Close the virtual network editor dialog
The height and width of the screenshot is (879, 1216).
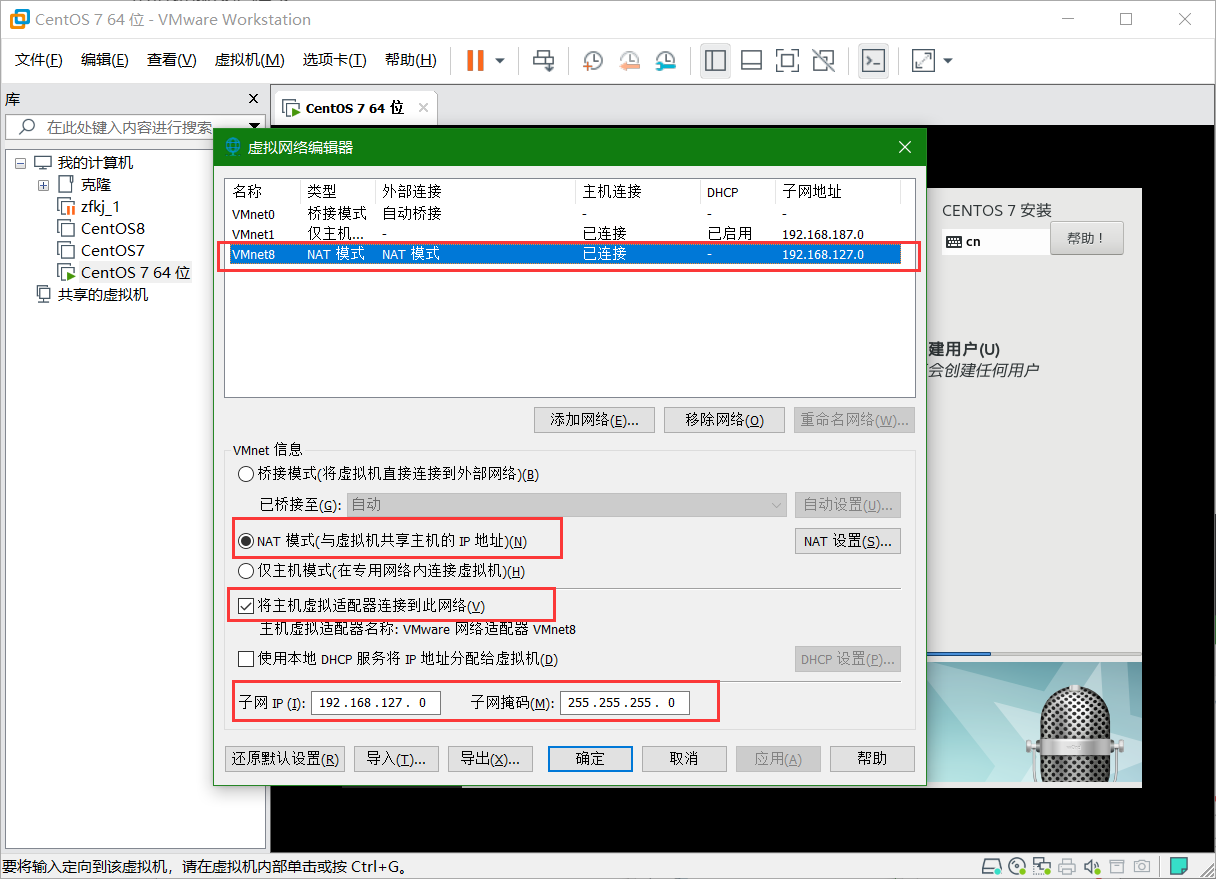coord(905,147)
